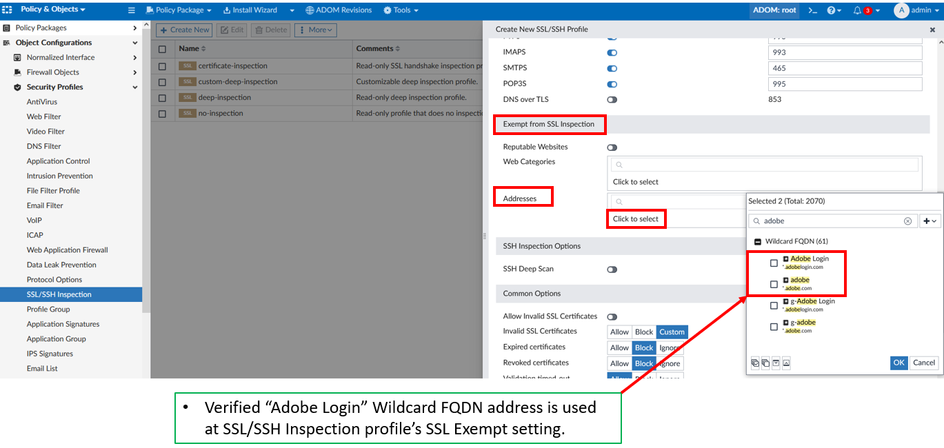
Task: Toggle the POP3S switch
Action: pos(612,84)
